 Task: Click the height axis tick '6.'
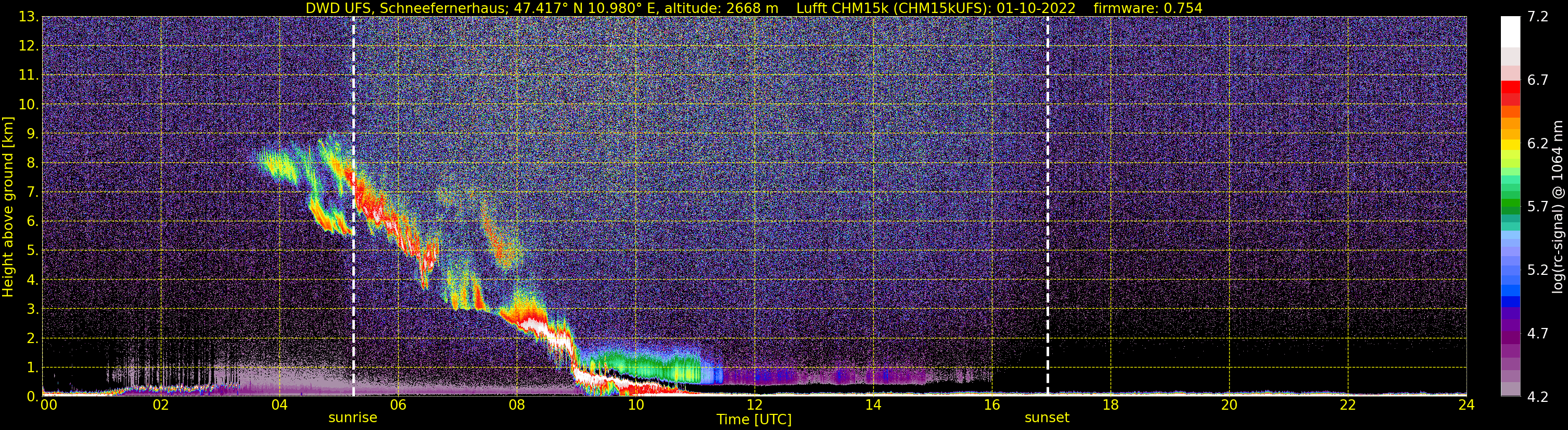click(x=33, y=222)
